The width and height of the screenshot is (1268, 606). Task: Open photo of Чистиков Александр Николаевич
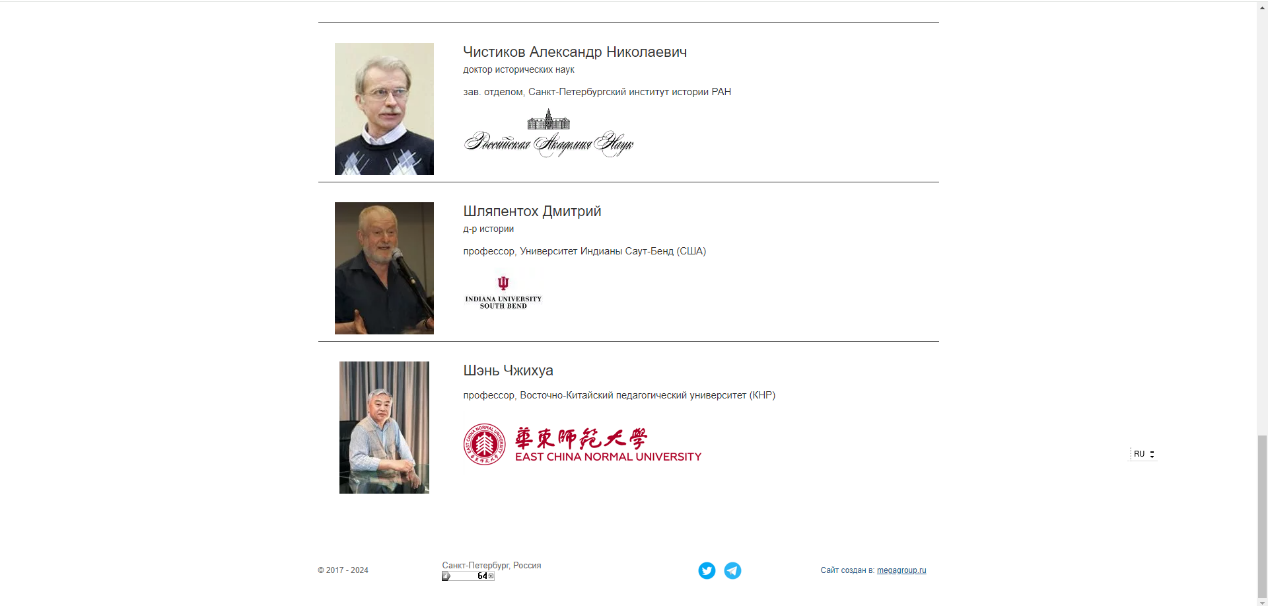click(x=384, y=109)
